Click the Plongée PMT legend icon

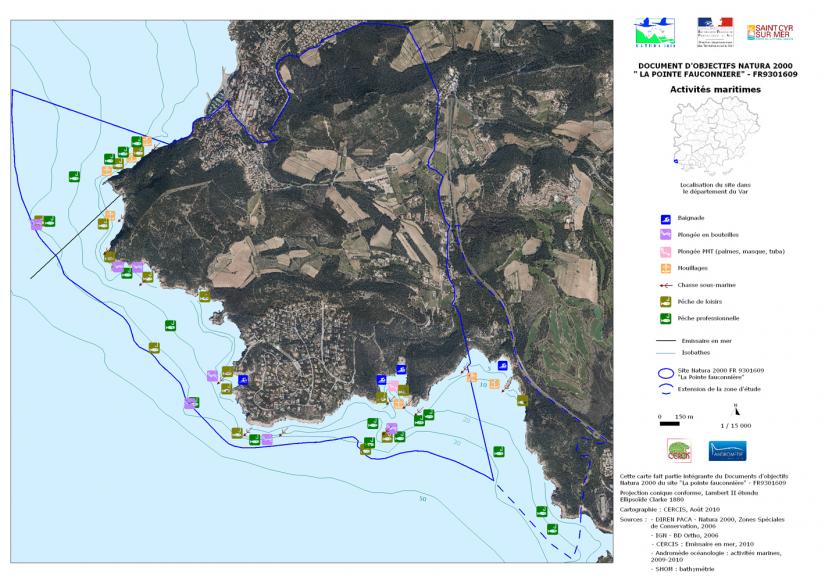[x=664, y=252]
